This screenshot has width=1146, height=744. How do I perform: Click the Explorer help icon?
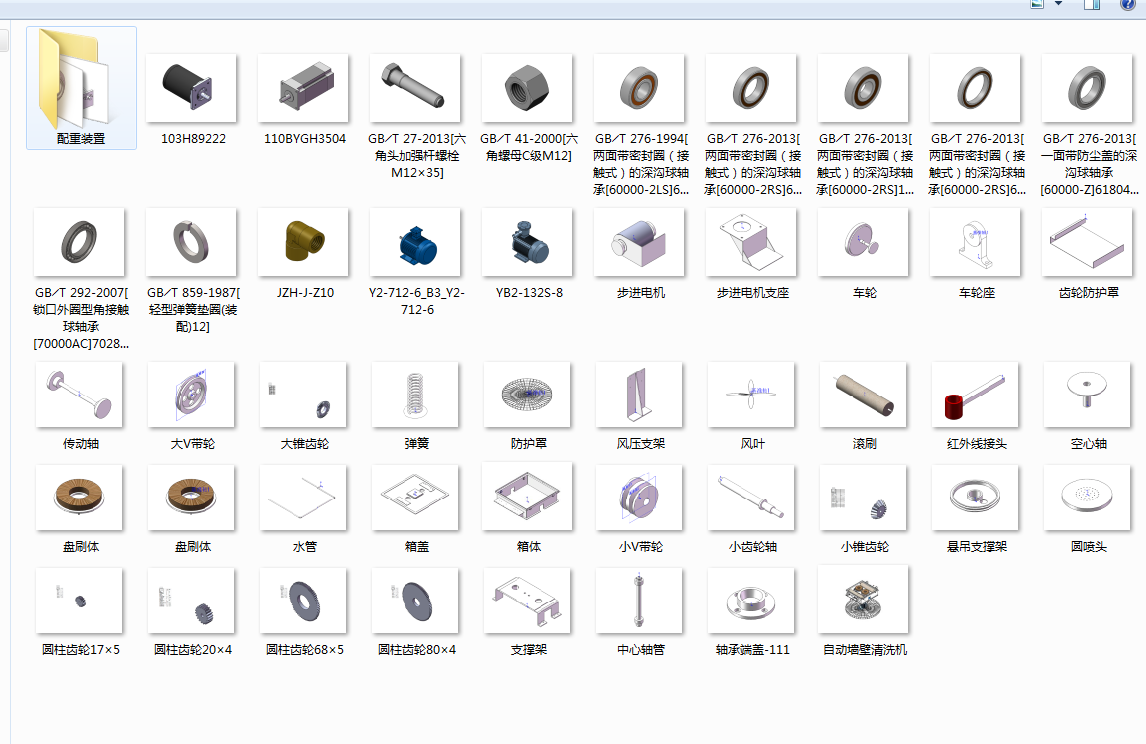[1128, 4]
